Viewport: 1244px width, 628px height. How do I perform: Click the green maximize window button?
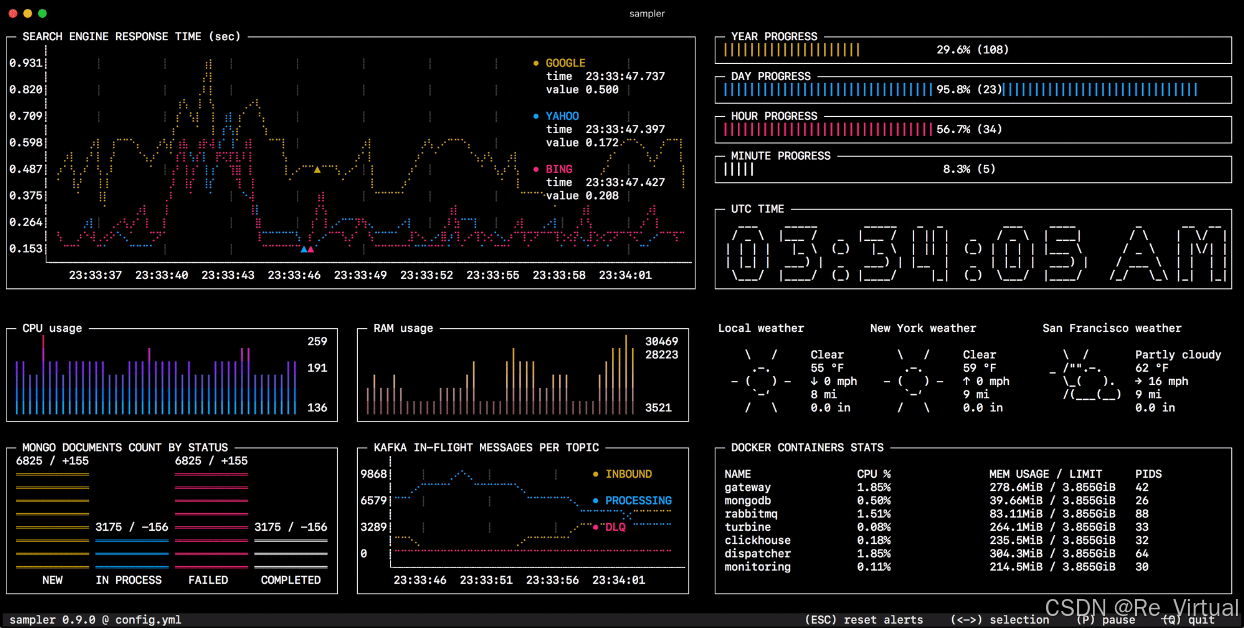[42, 13]
